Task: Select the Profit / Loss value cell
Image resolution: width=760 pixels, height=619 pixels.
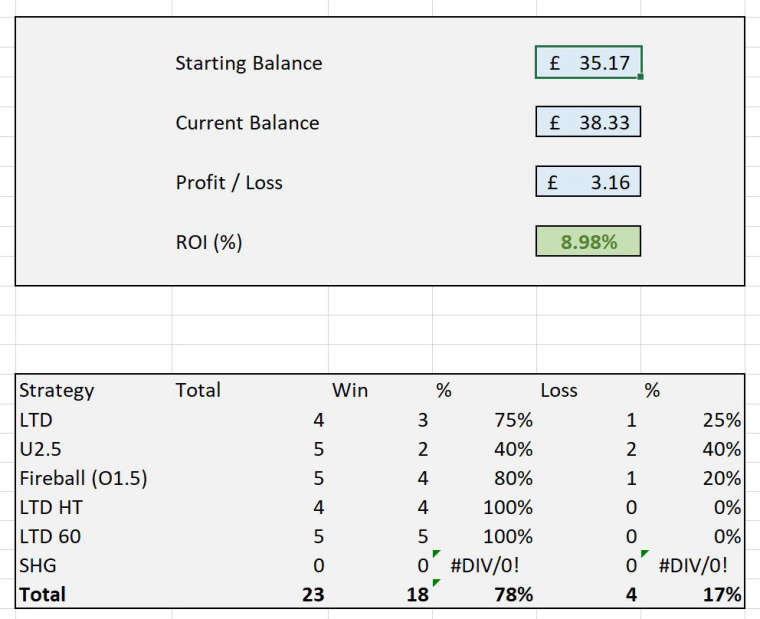Action: 588,183
